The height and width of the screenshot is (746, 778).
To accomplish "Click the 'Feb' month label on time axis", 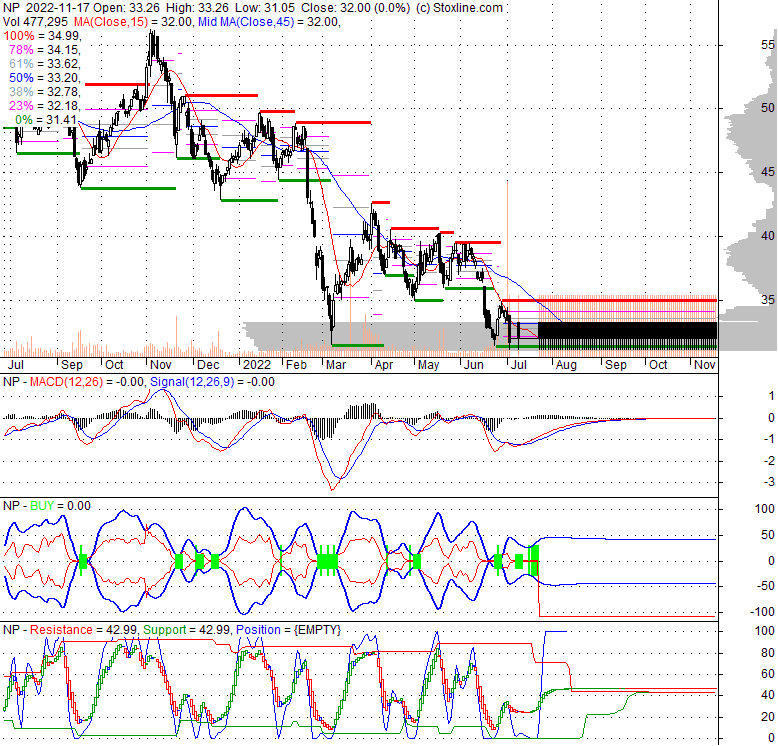I will pyautogui.click(x=296, y=365).
